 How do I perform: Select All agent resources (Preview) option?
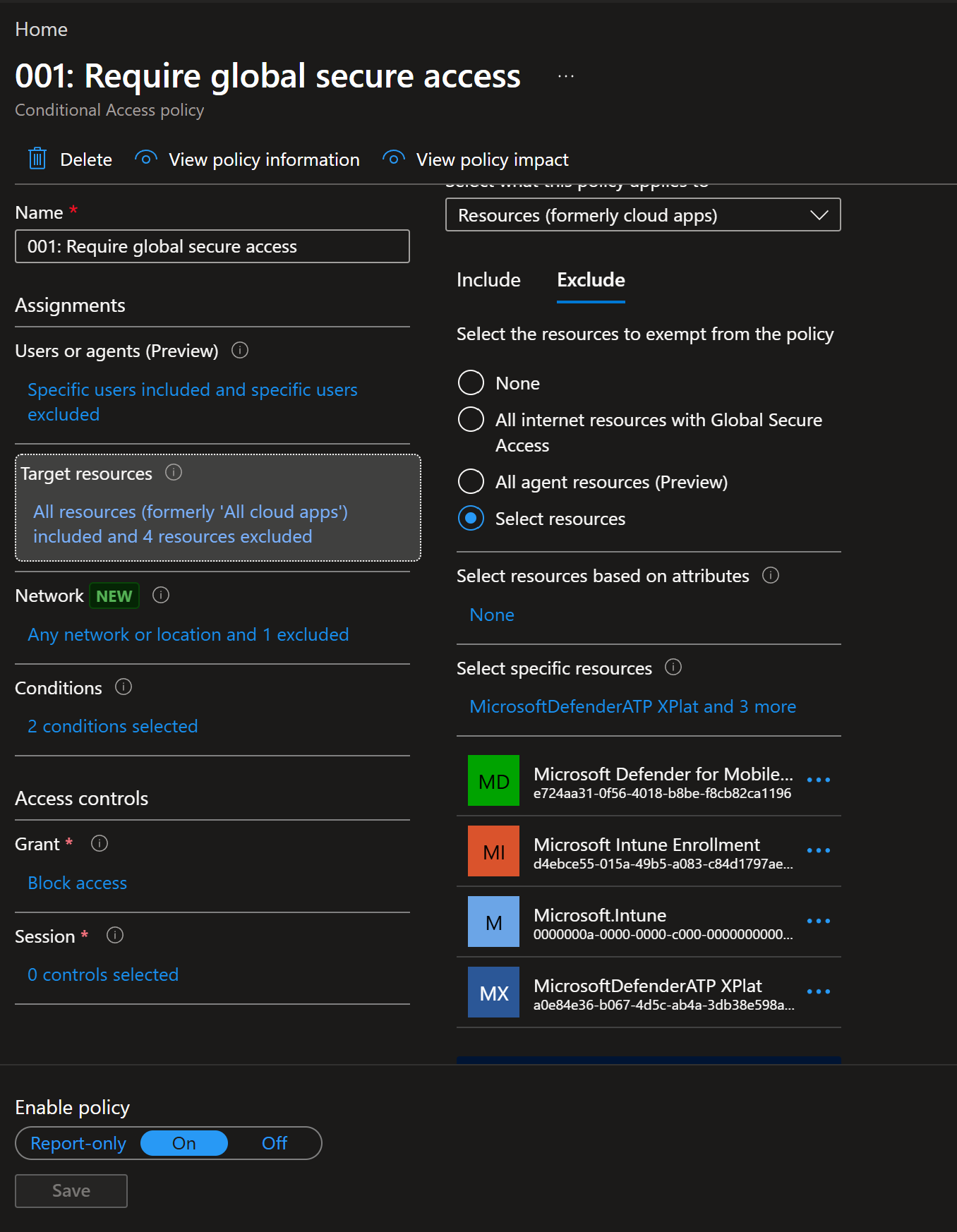pos(471,481)
